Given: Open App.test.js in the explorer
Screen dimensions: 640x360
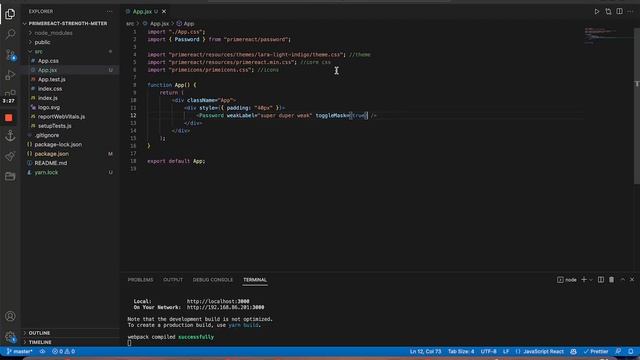Looking at the screenshot, I should [52, 79].
